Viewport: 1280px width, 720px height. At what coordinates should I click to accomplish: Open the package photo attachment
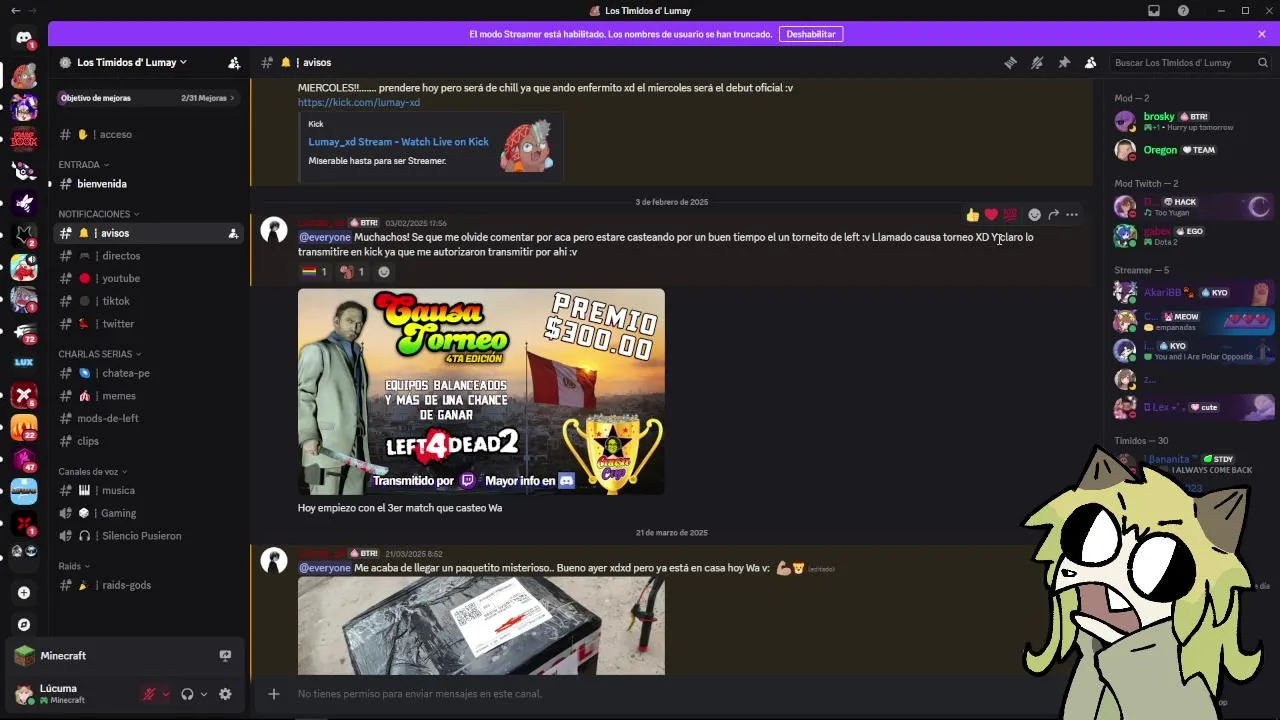(481, 626)
